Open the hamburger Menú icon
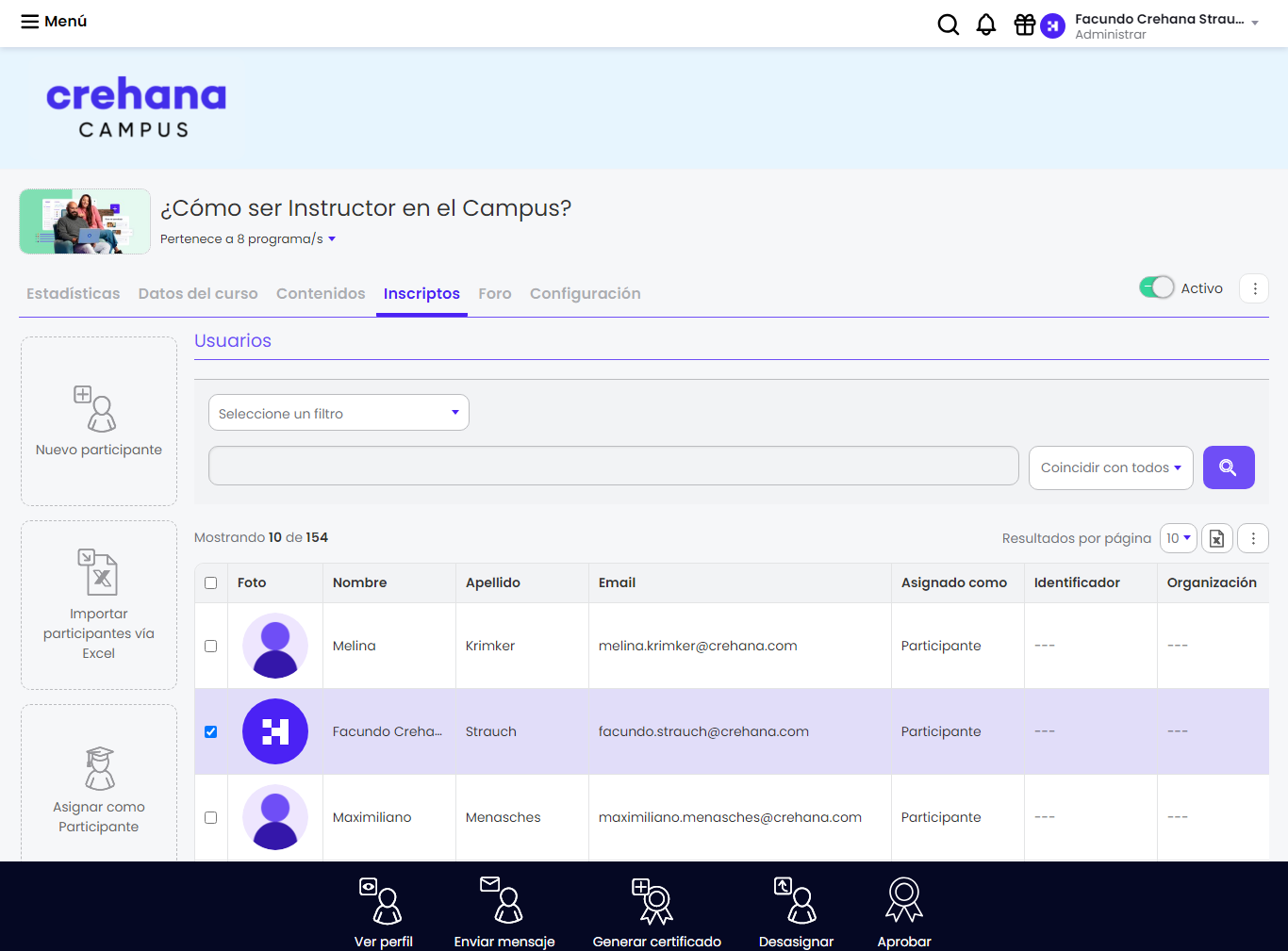This screenshot has width=1288, height=951. click(30, 22)
